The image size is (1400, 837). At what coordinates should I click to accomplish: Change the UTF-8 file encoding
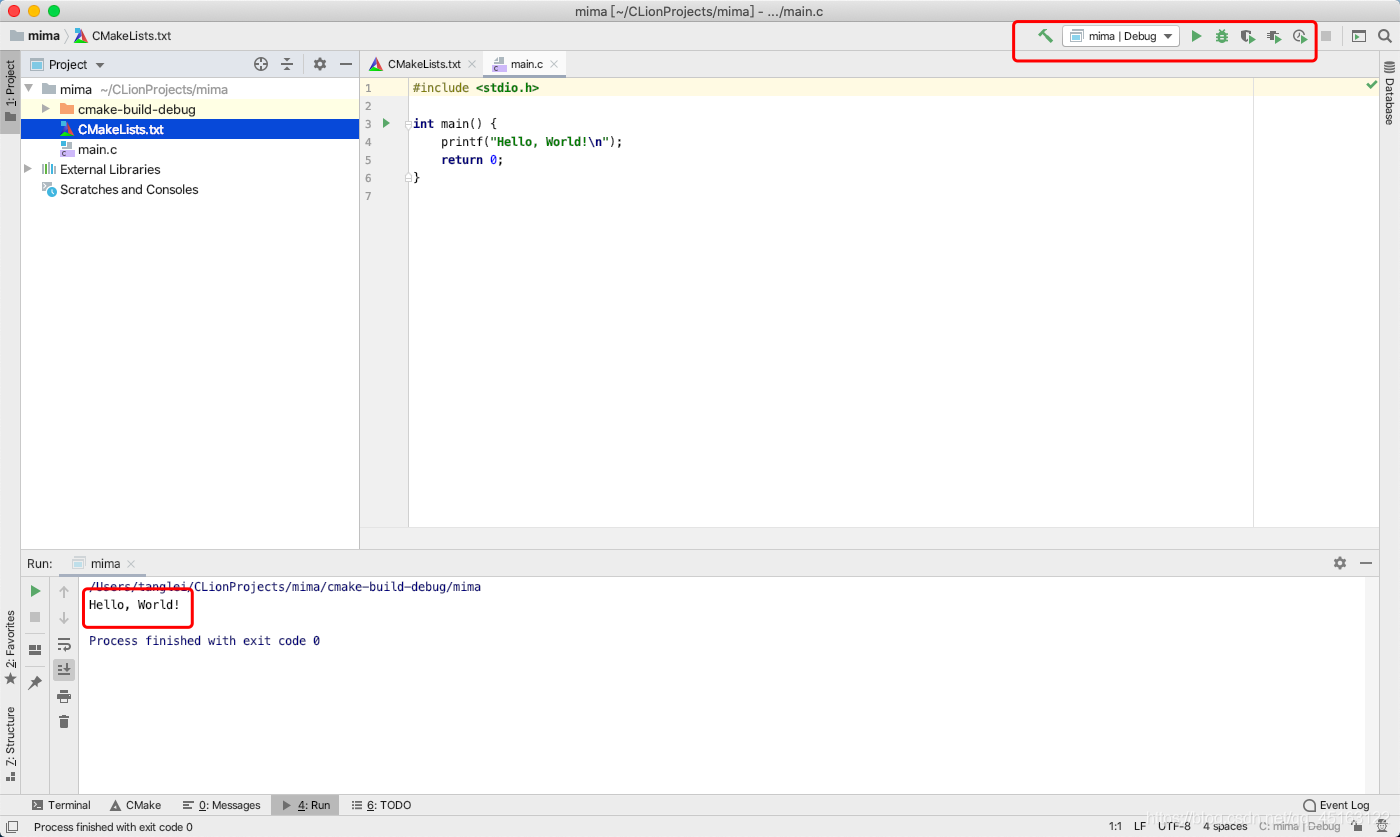point(1174,827)
